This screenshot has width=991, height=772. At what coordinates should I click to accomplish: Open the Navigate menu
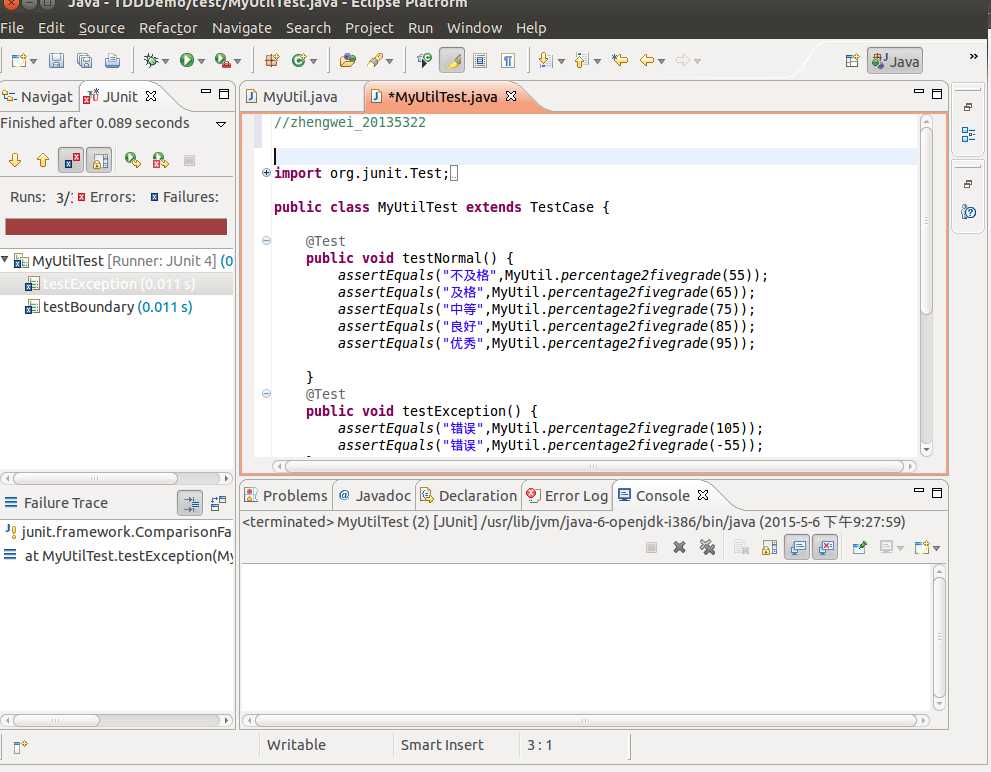click(x=241, y=28)
